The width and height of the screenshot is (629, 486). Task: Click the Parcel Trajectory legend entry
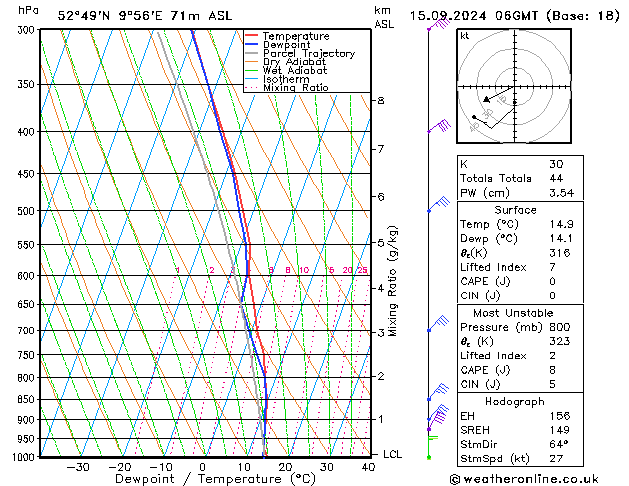tap(300, 53)
